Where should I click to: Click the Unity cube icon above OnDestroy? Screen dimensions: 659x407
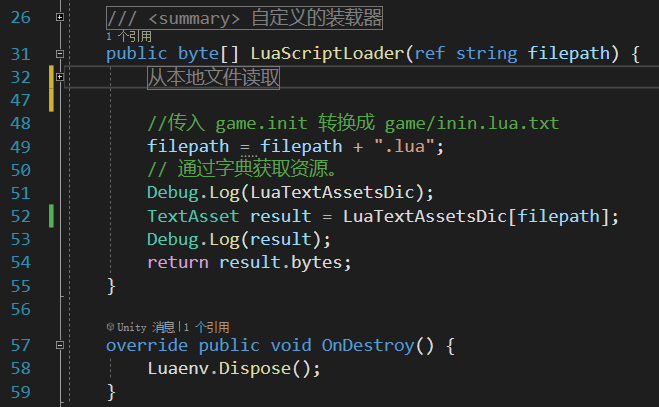point(110,327)
